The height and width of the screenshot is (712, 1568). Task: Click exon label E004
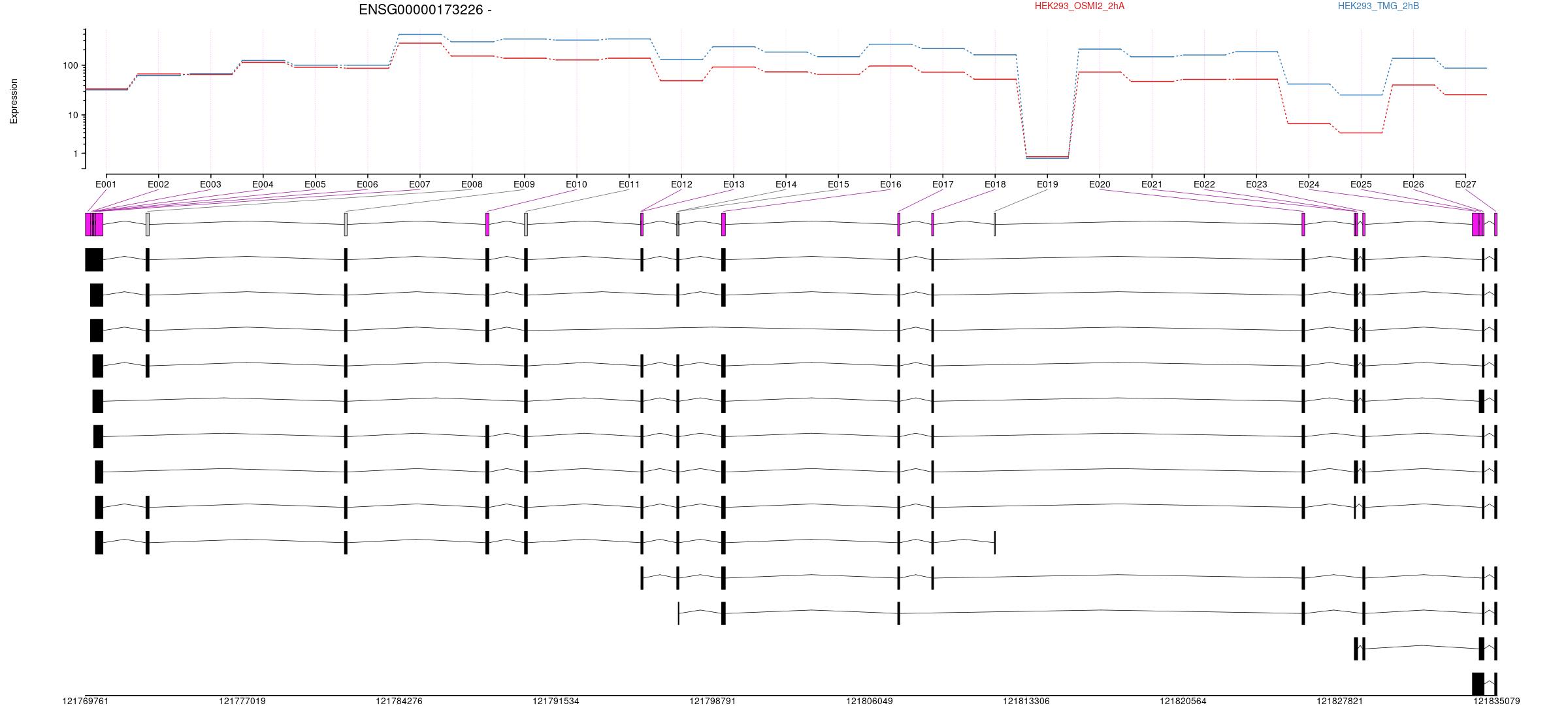tap(263, 184)
